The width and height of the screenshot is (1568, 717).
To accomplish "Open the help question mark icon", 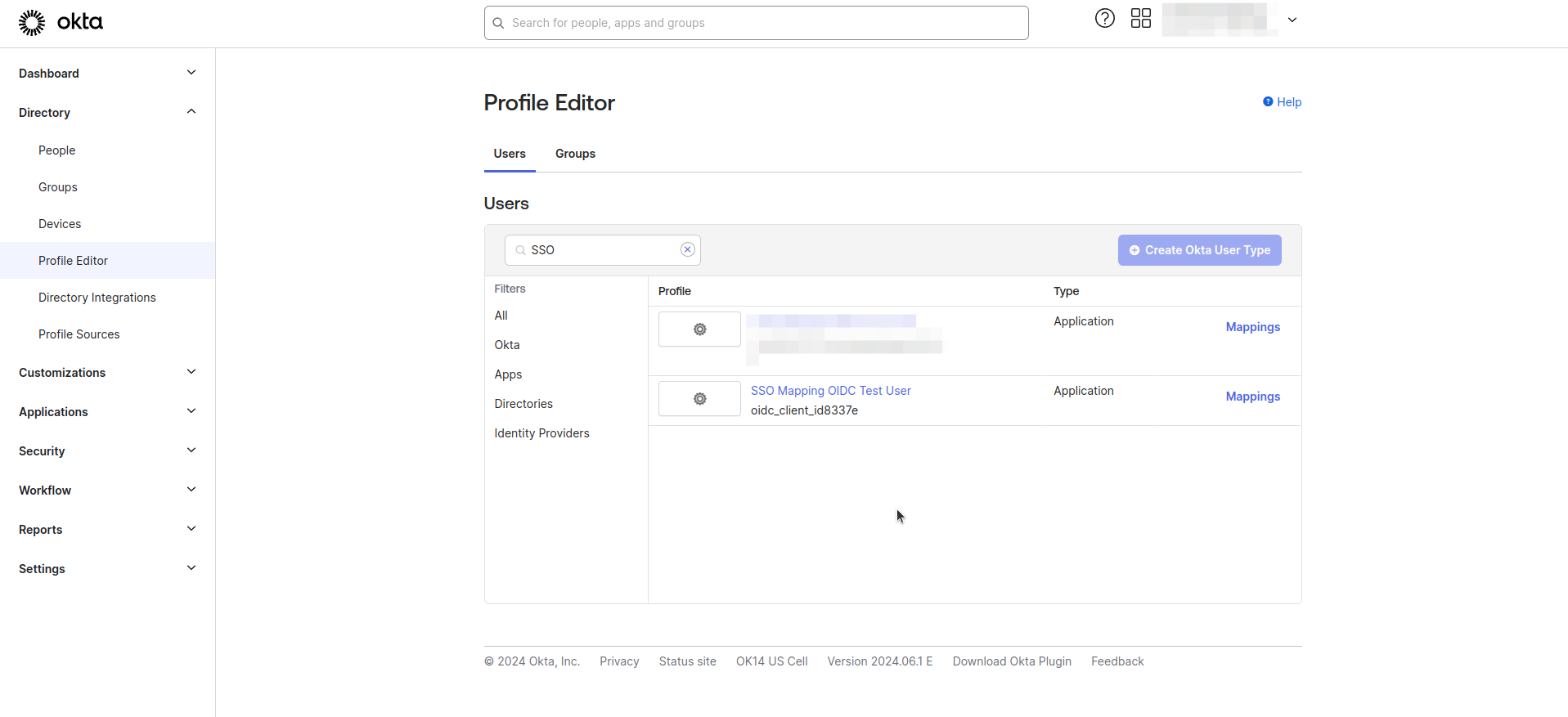I will (x=1104, y=18).
